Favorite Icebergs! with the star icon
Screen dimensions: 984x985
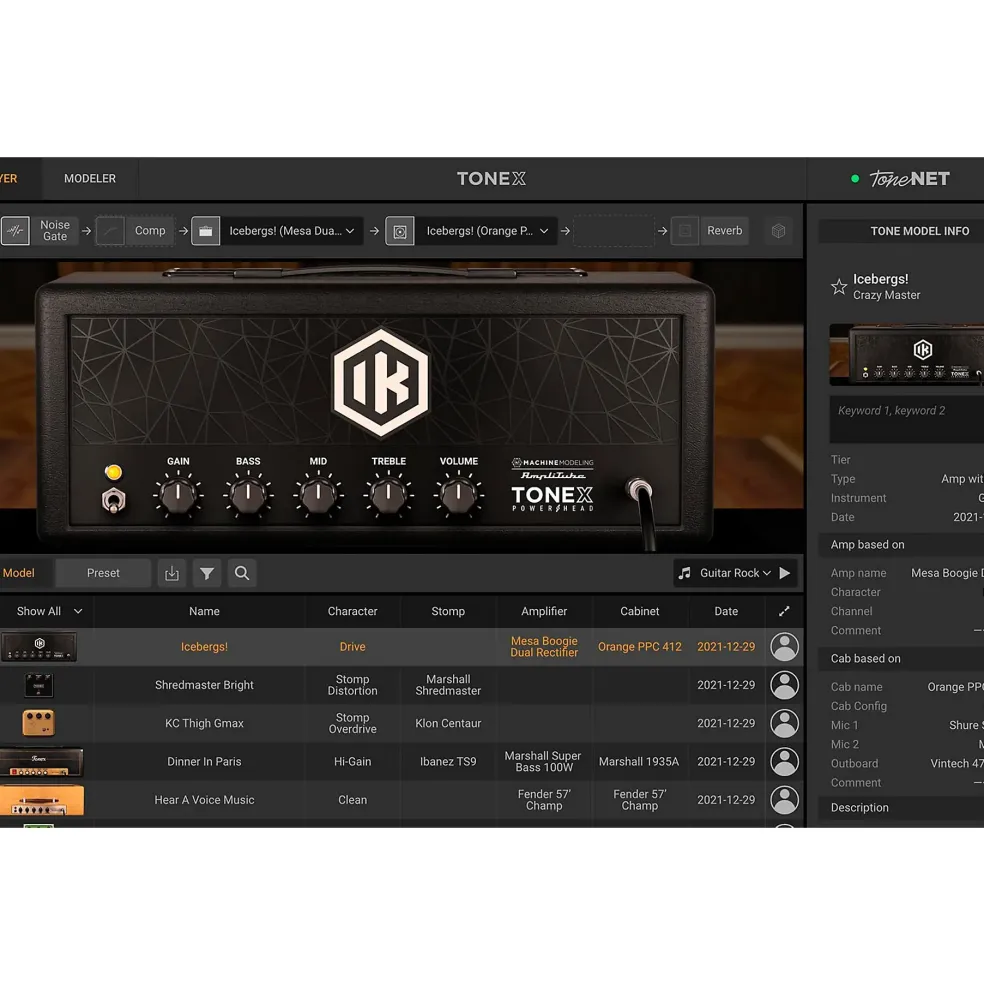(x=839, y=287)
